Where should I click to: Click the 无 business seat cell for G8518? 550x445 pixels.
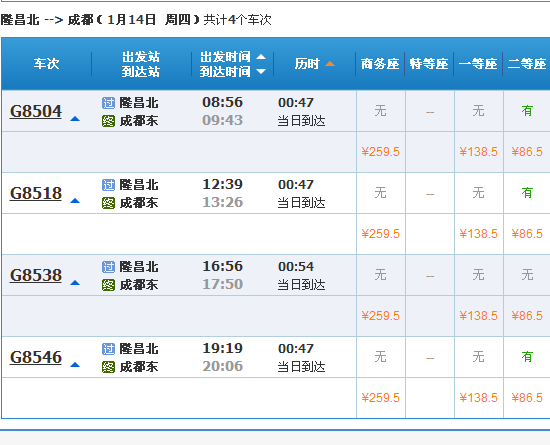click(381, 193)
